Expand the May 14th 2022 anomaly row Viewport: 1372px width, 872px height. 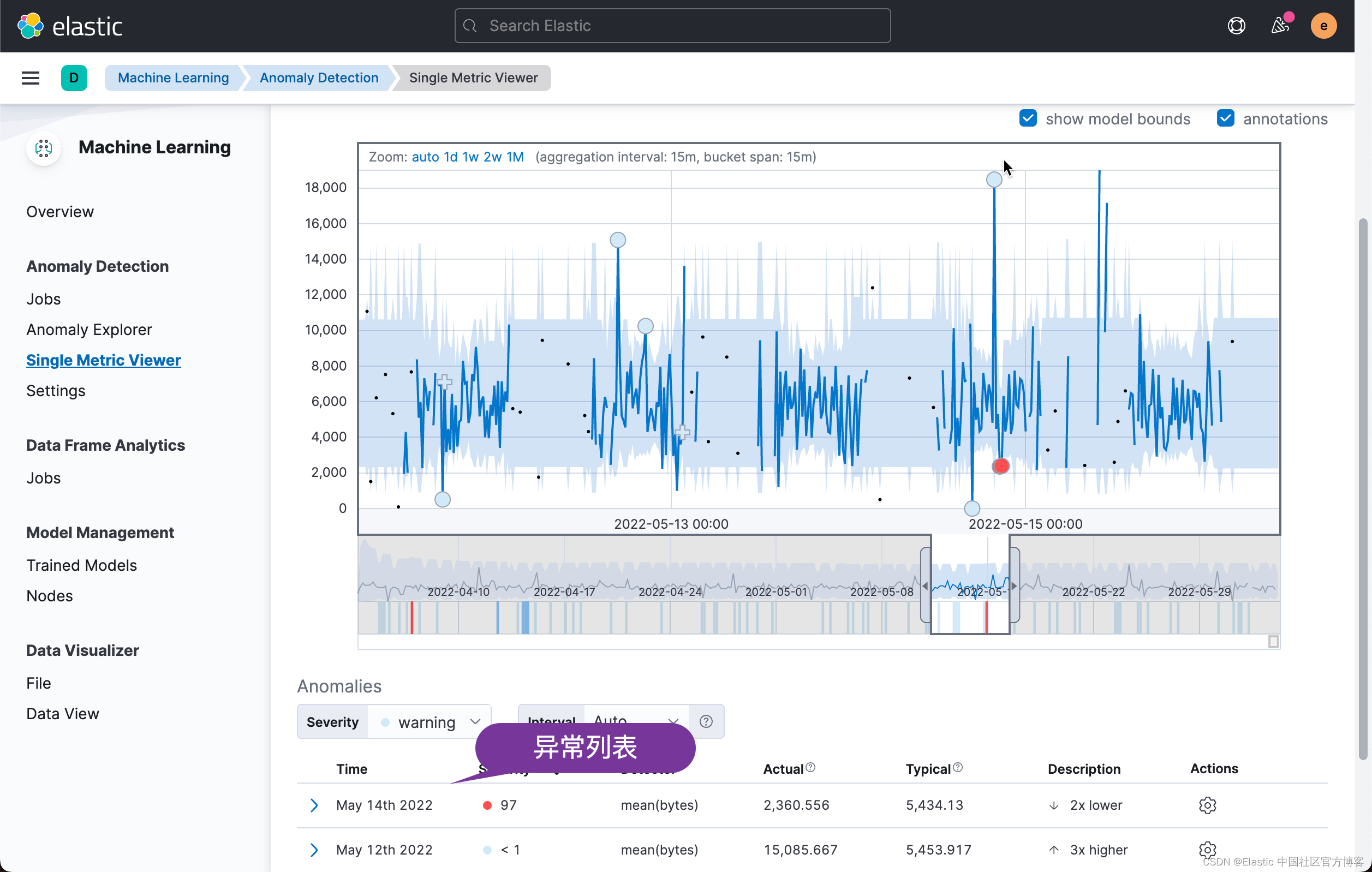tap(314, 805)
